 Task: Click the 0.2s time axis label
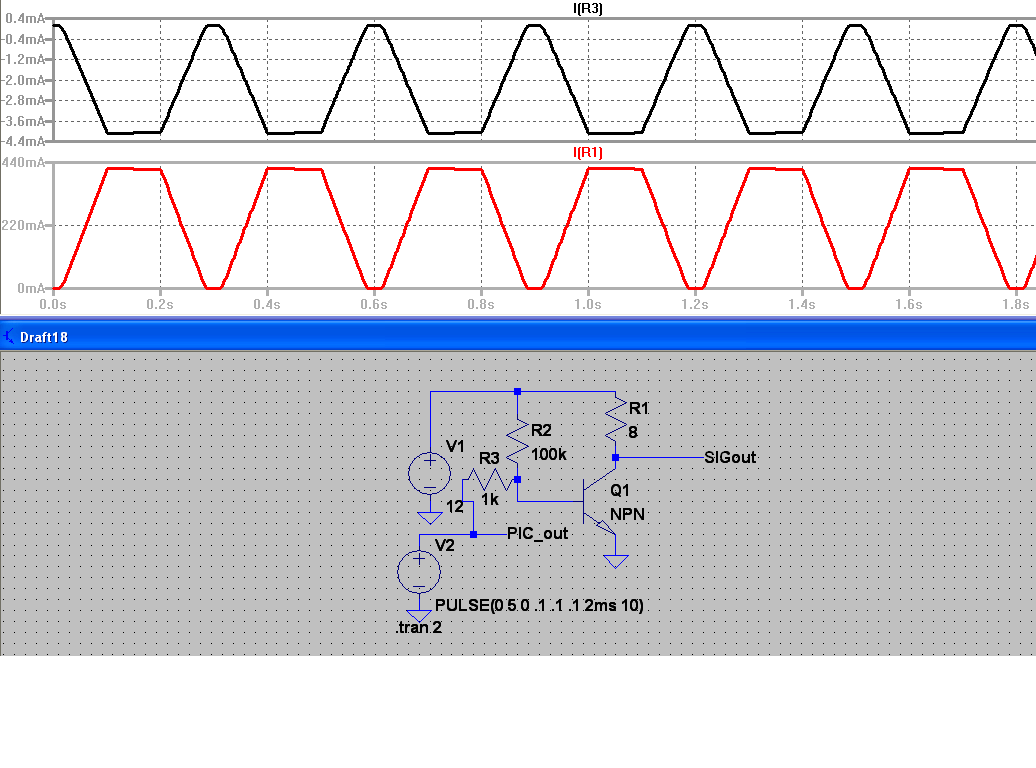160,305
